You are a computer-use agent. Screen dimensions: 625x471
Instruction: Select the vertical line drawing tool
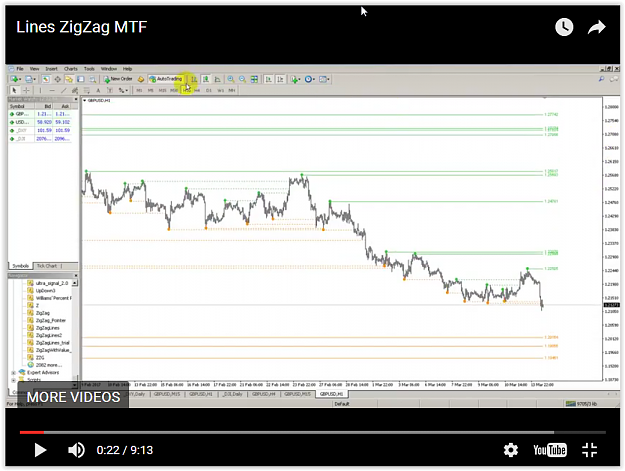40,90
